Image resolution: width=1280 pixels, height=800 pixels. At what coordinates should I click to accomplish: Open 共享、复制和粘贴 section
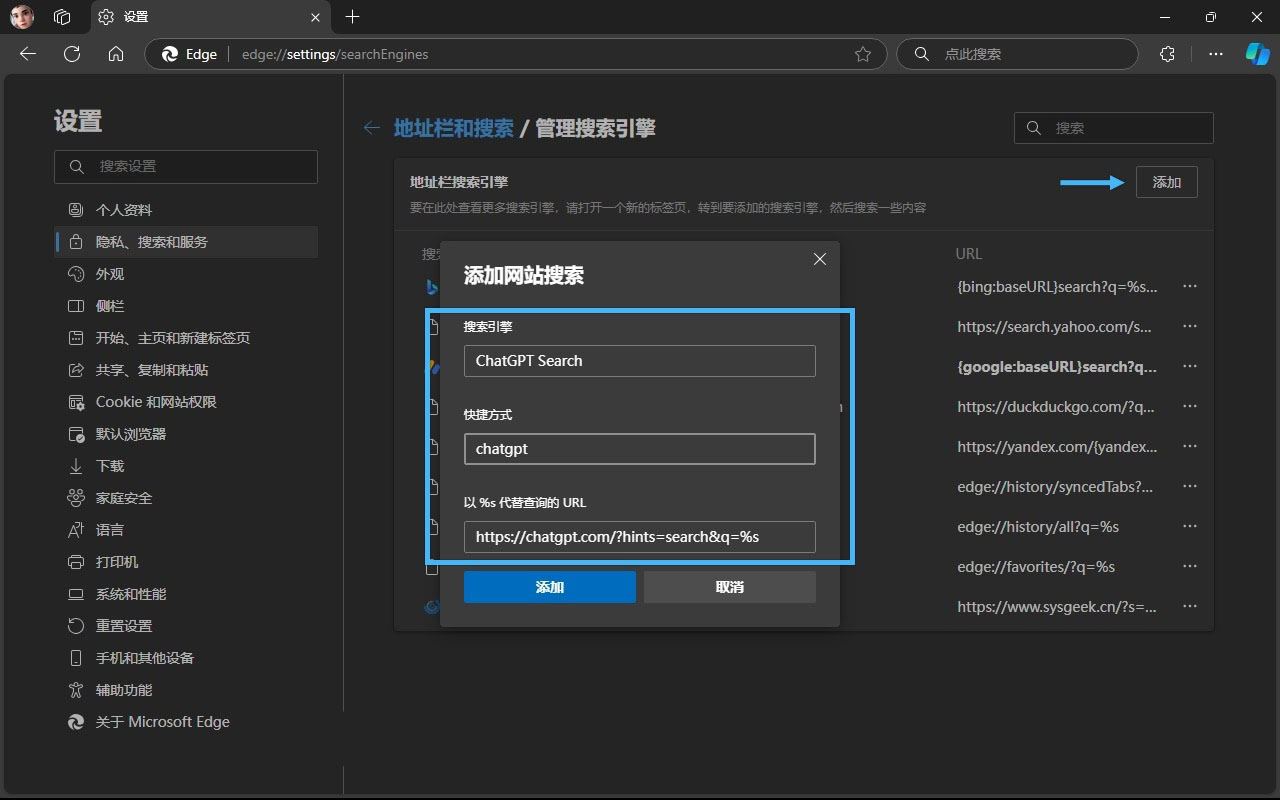[x=186, y=370]
